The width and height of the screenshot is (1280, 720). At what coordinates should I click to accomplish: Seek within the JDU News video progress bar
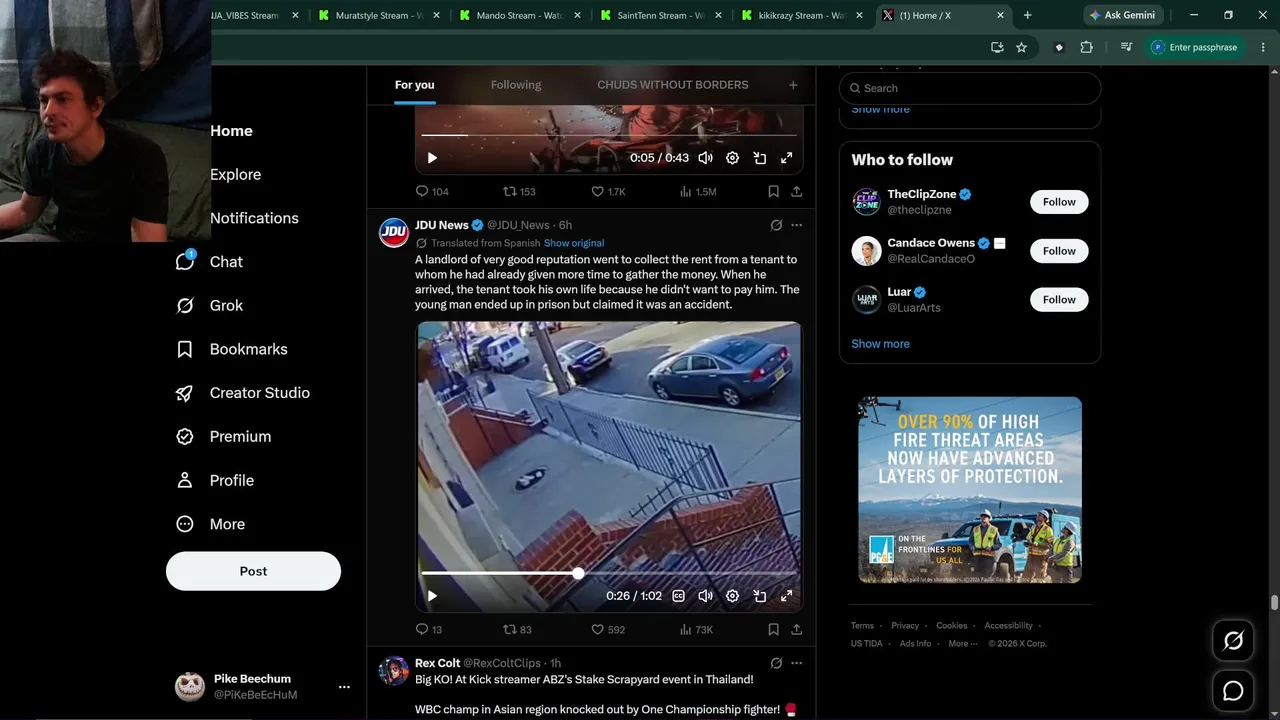pos(608,573)
